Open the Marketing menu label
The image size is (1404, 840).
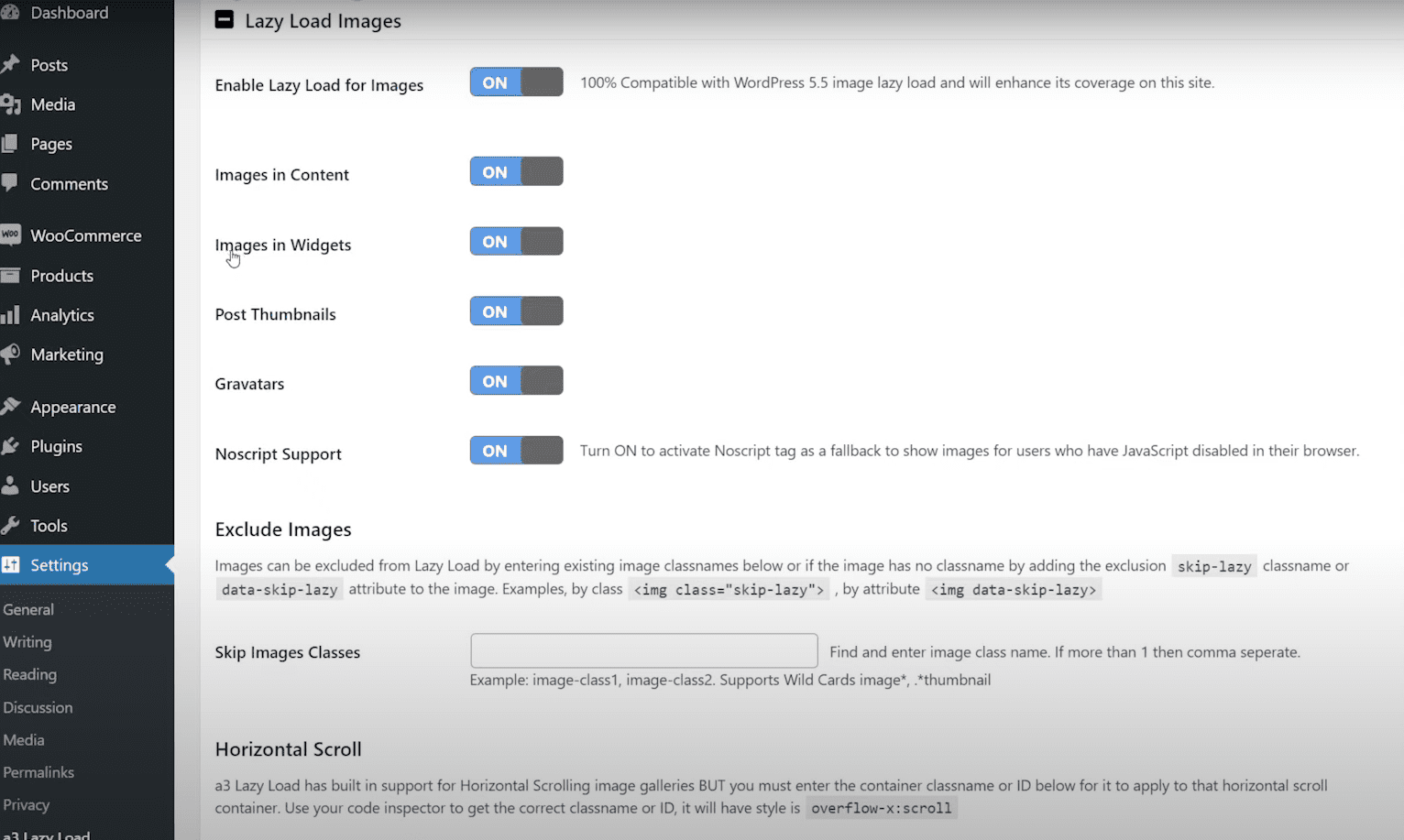click(x=67, y=355)
